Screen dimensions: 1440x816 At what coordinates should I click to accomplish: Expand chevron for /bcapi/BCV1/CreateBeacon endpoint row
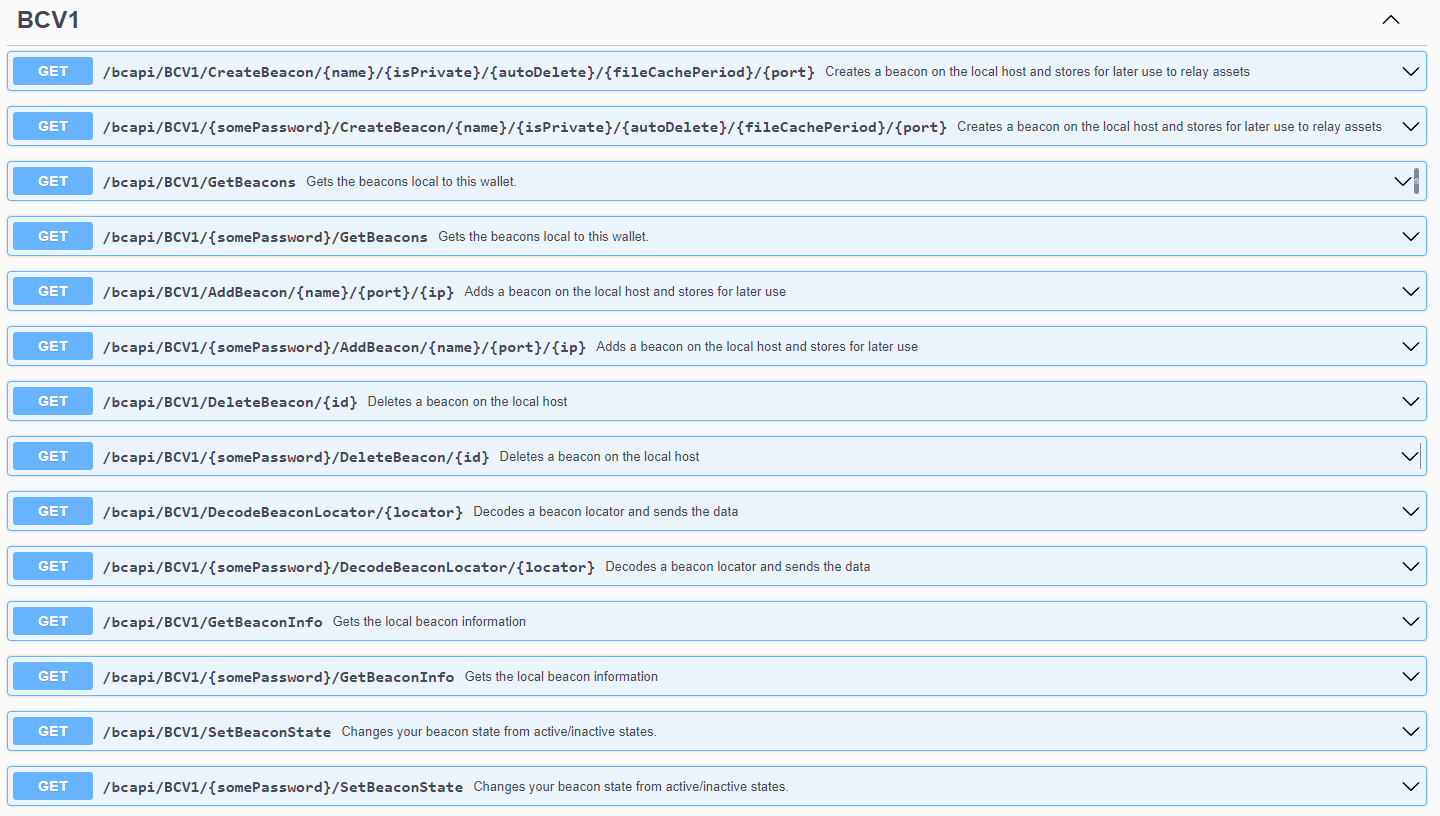tap(1411, 72)
